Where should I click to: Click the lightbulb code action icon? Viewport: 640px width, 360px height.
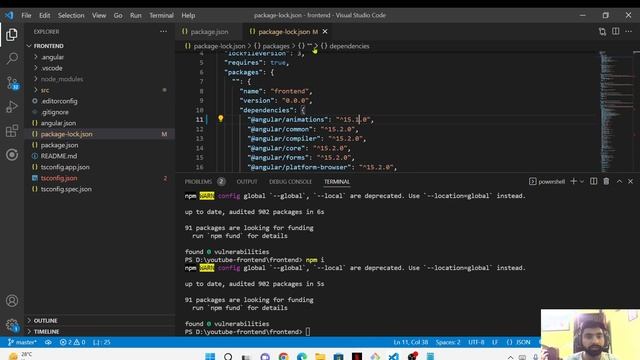tap(220, 119)
